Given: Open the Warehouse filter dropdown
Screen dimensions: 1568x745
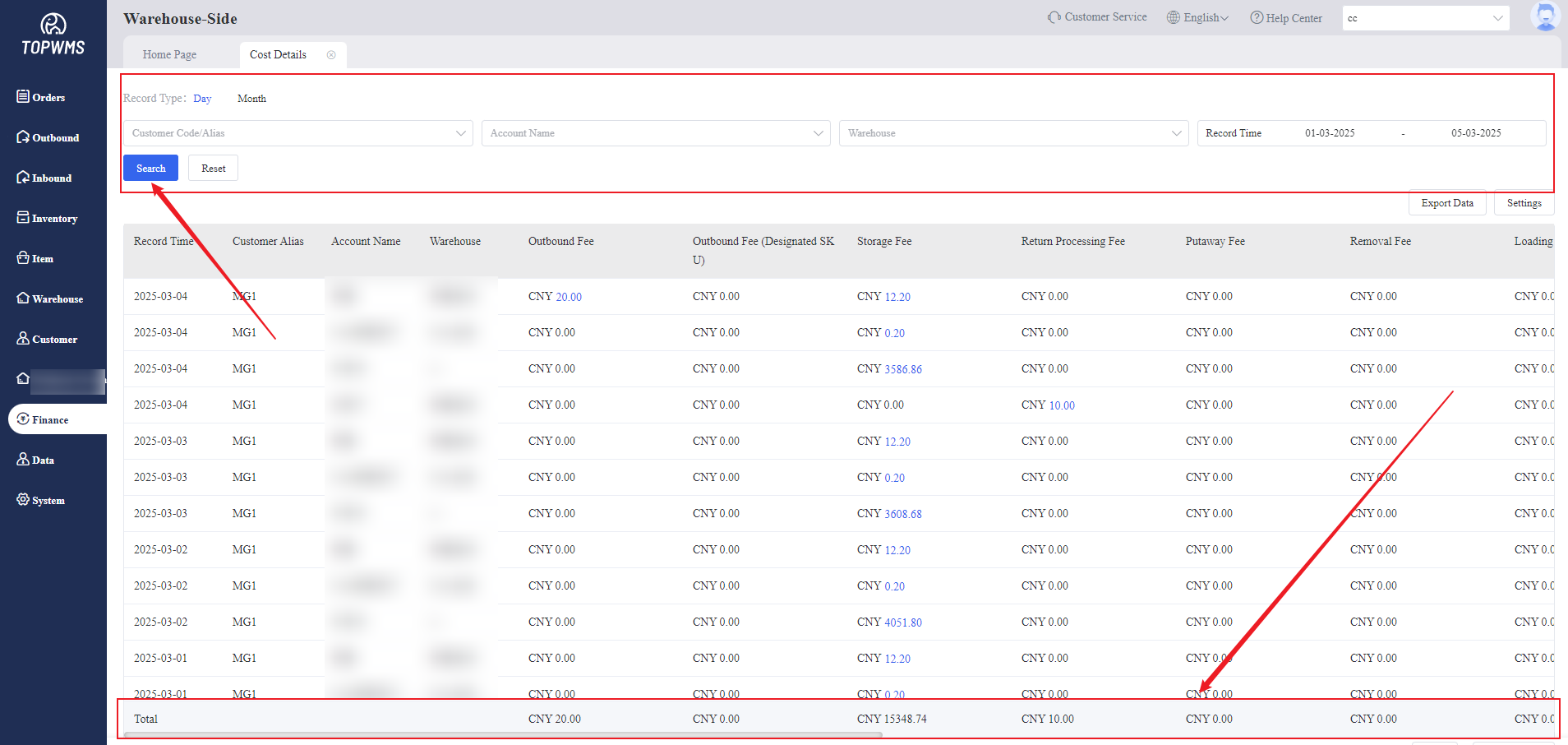Looking at the screenshot, I should pos(1012,133).
